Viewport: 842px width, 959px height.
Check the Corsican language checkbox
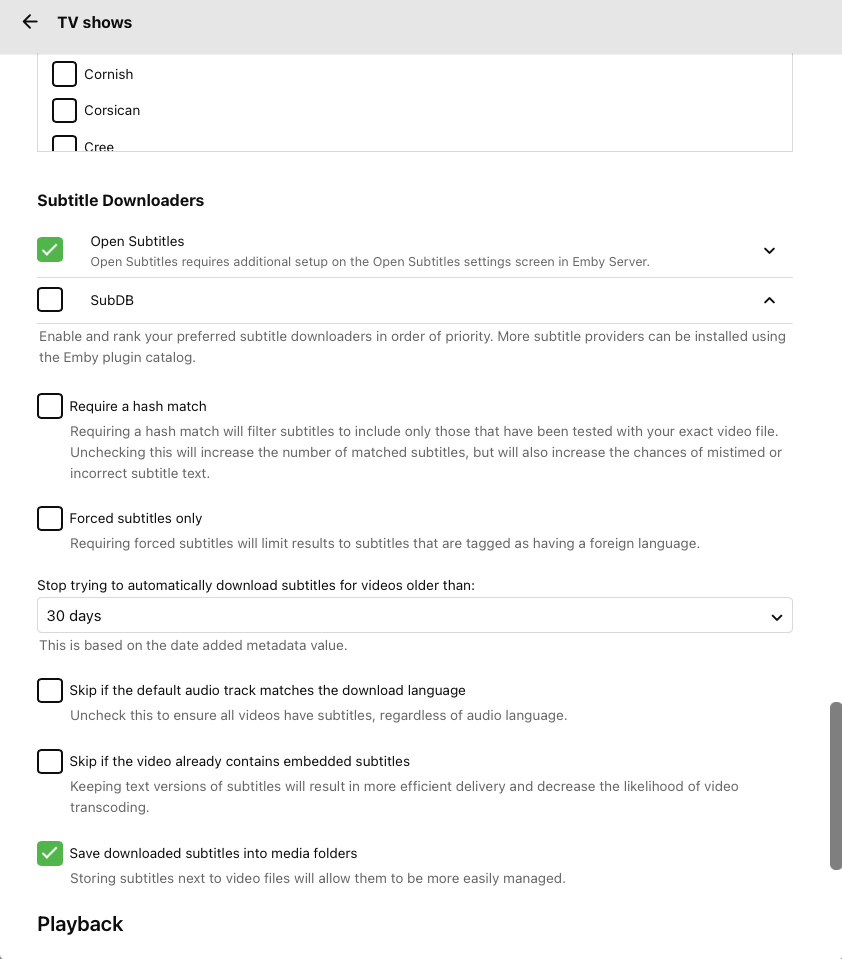click(x=64, y=110)
